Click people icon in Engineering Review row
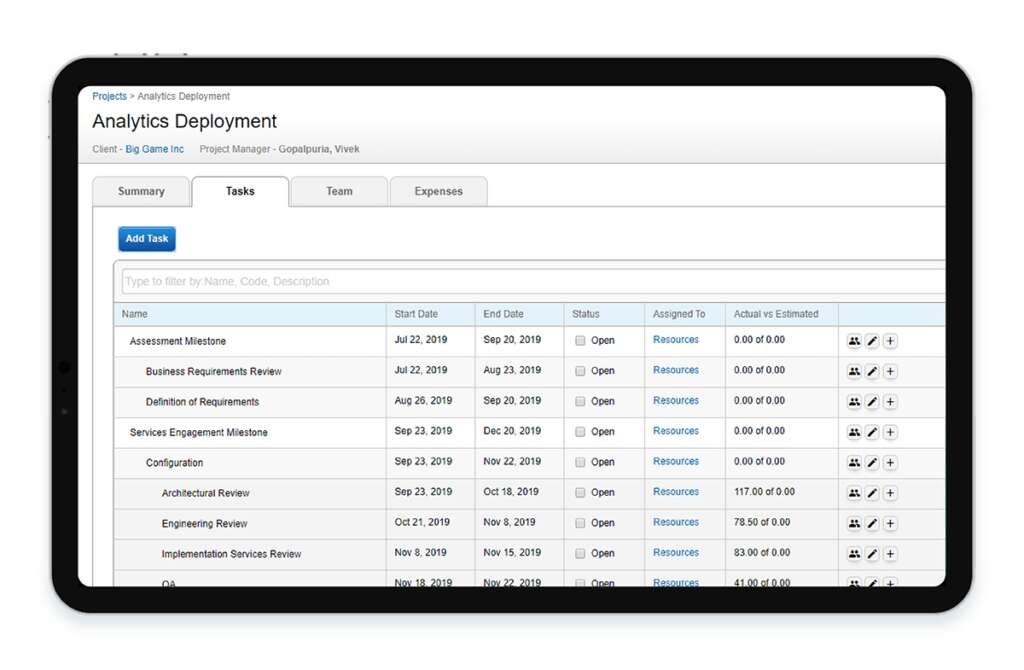 [x=854, y=523]
